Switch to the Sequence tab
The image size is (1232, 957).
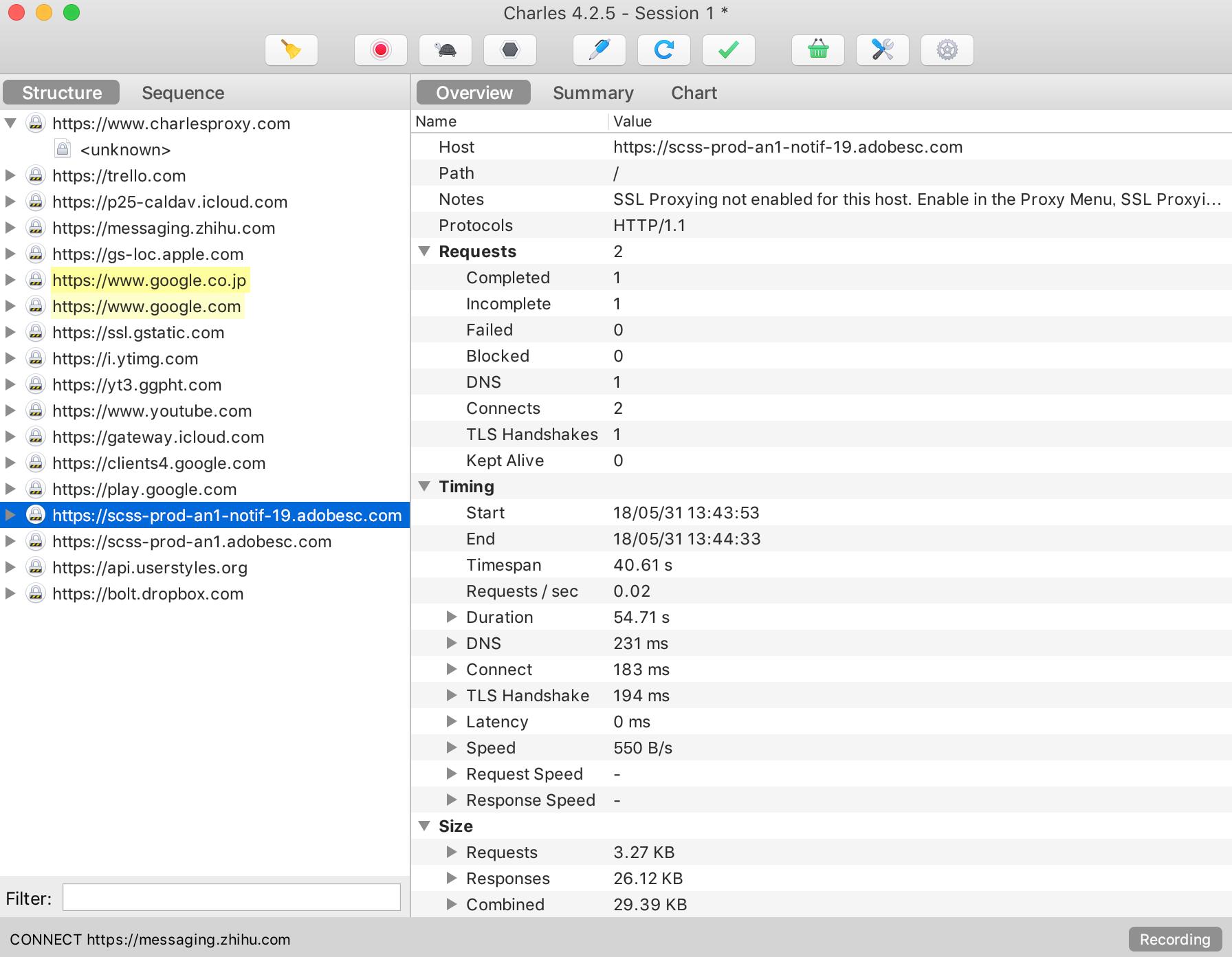(183, 93)
